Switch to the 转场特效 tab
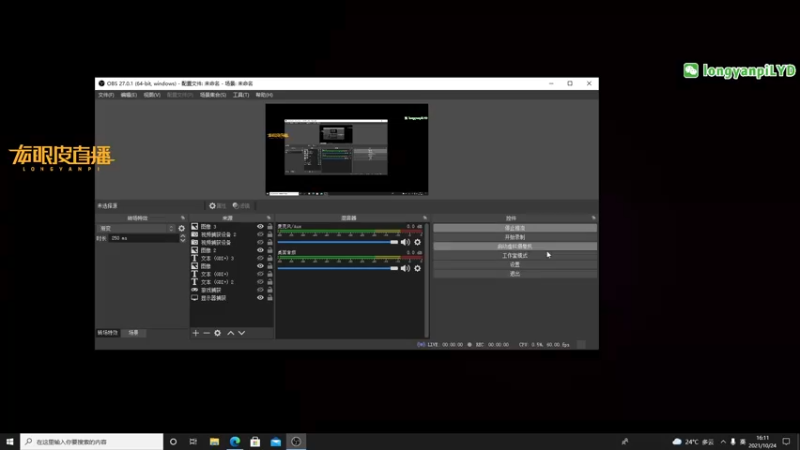The width and height of the screenshot is (800, 450). [x=108, y=333]
